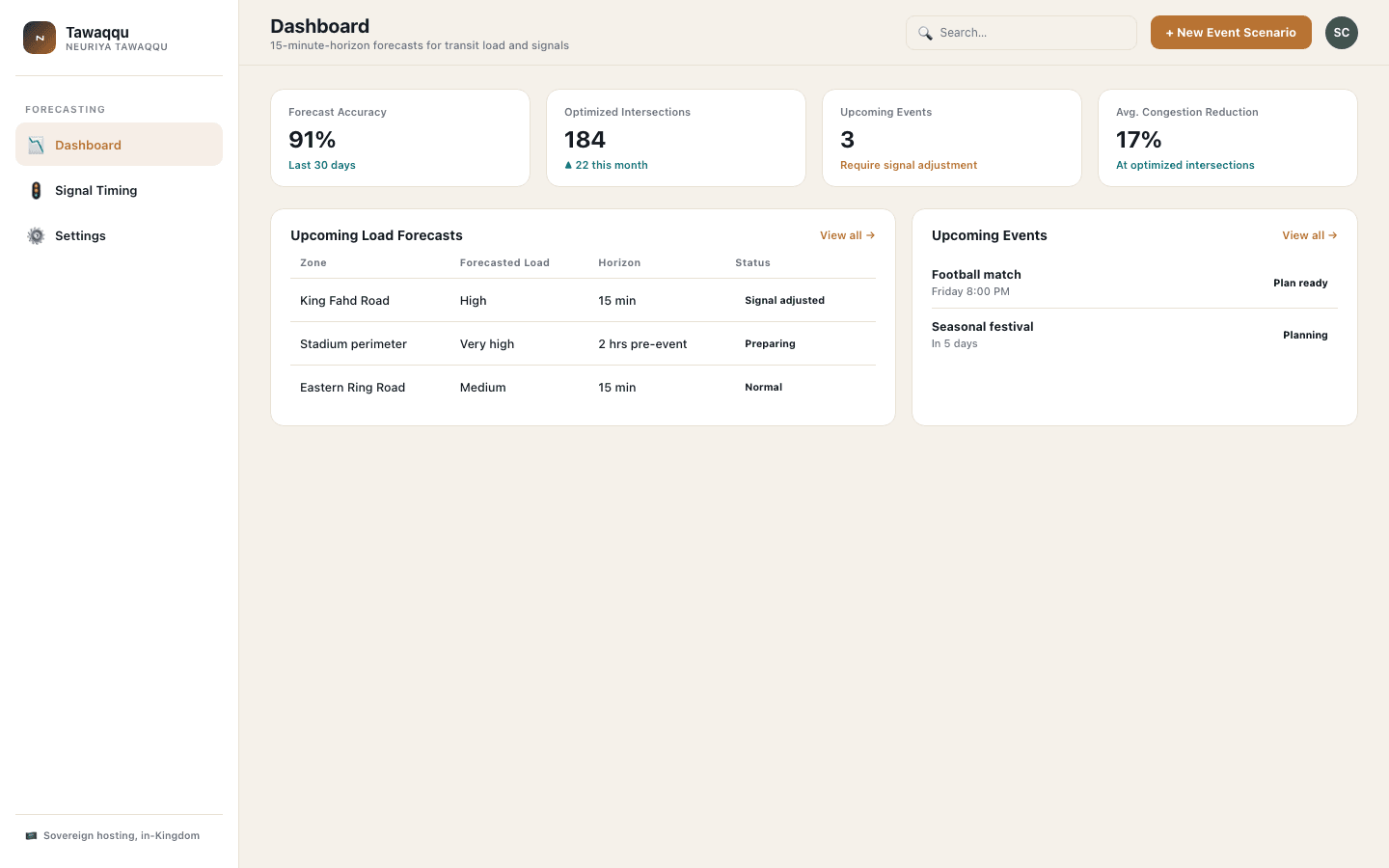Image resolution: width=1389 pixels, height=868 pixels.
Task: Click the Status column header
Action: 752,262
